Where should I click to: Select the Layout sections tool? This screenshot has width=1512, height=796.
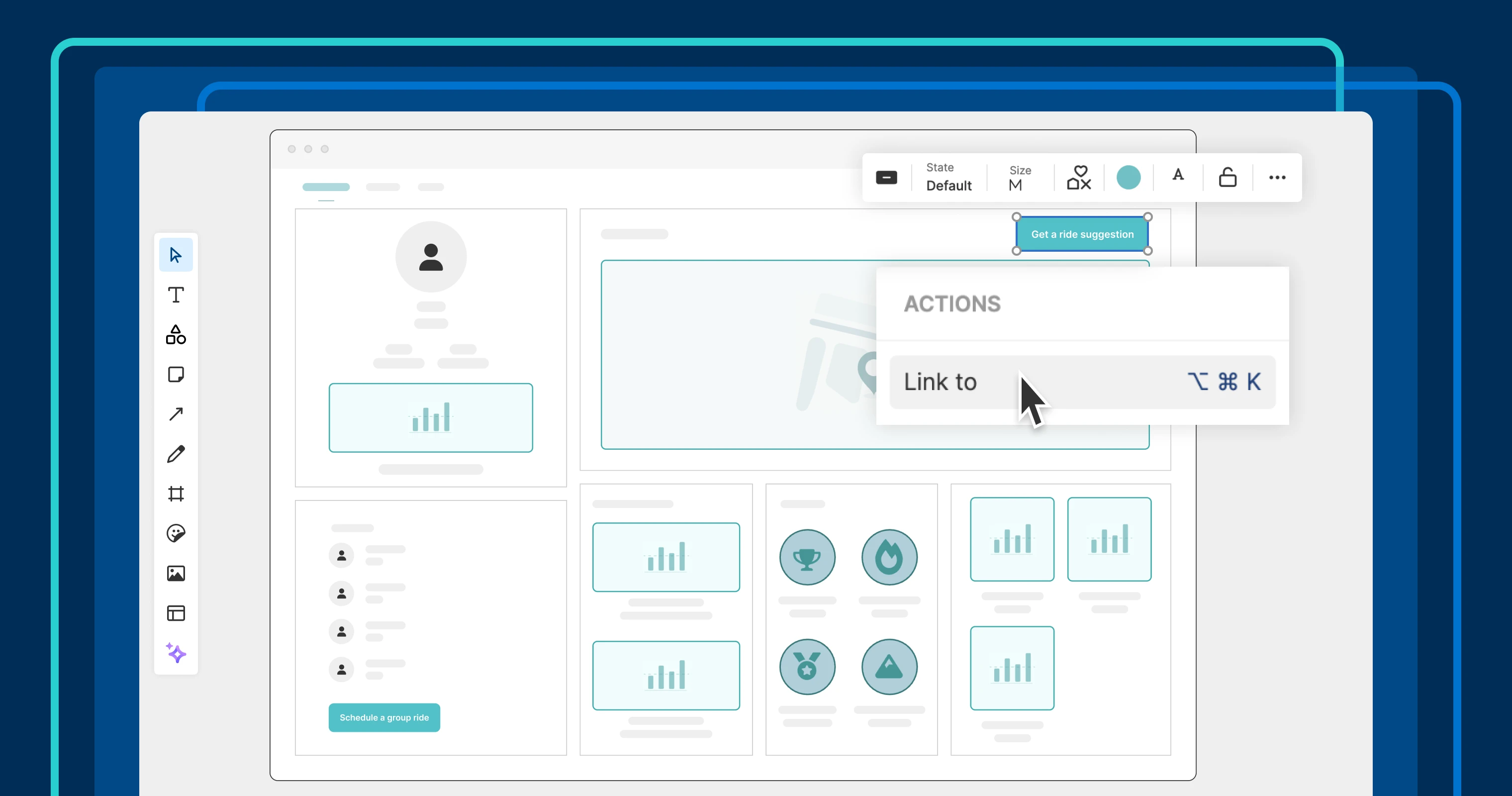(176, 613)
